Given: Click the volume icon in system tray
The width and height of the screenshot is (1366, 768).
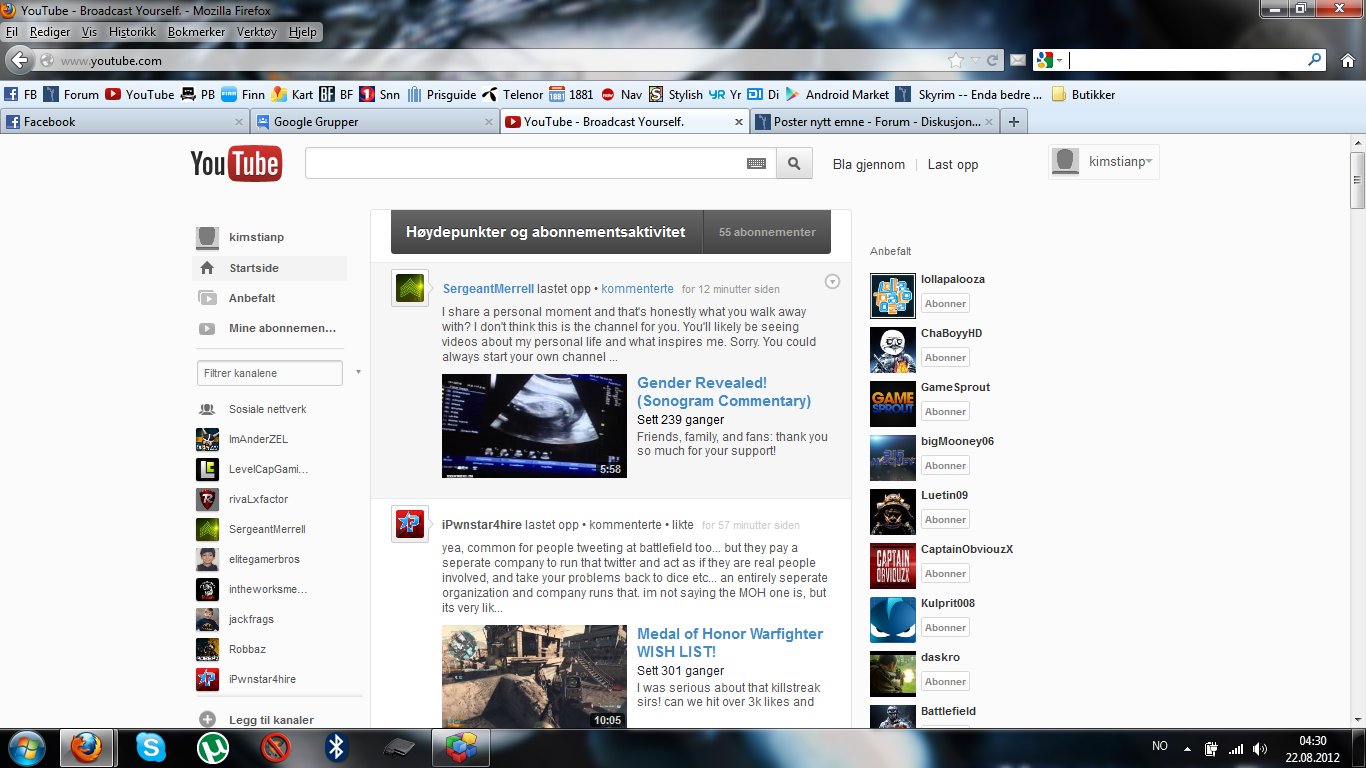Looking at the screenshot, I should tap(1259, 748).
